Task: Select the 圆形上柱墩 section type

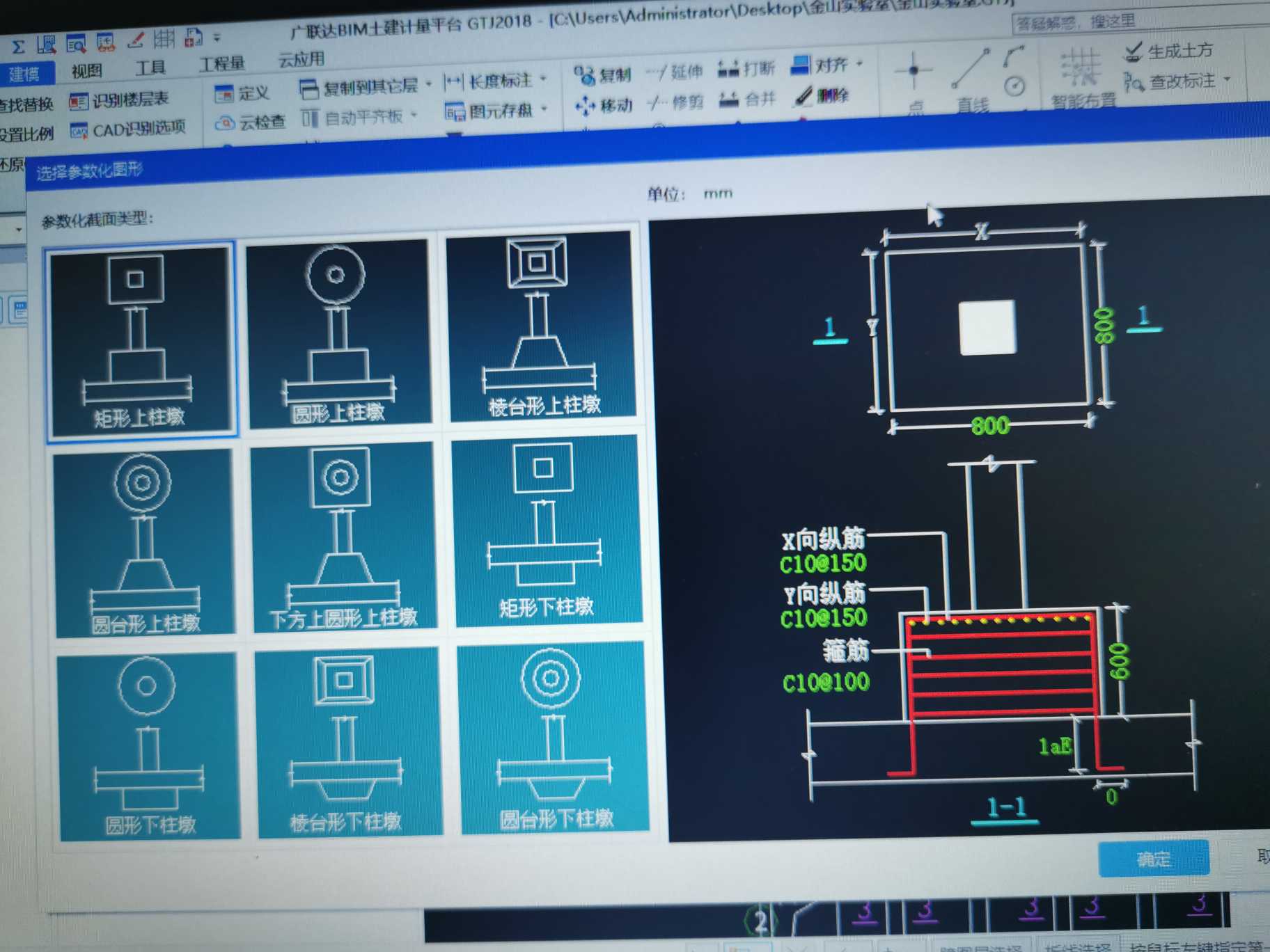Action: tap(339, 333)
